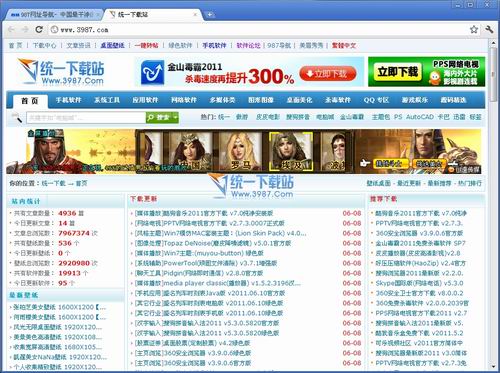Screen dimensions: 500x373
Task: Click the browser reload icon
Action: [x=39, y=29]
